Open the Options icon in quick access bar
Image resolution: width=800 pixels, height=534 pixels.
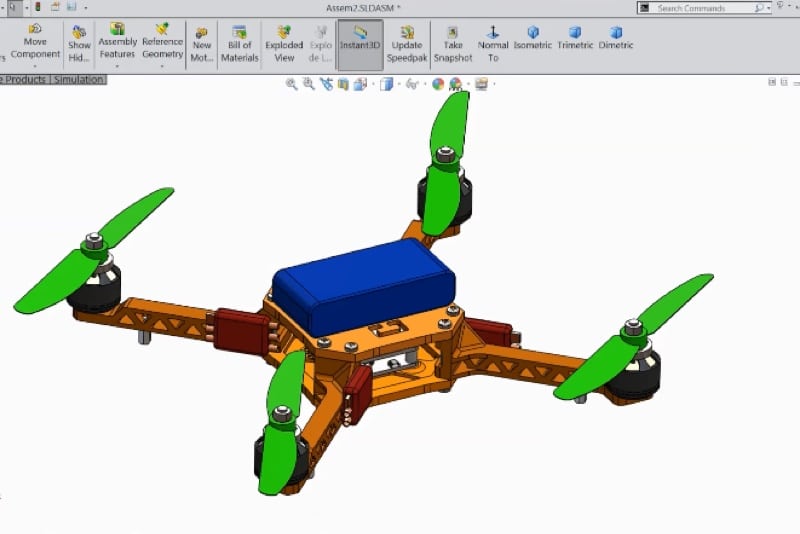(72, 7)
